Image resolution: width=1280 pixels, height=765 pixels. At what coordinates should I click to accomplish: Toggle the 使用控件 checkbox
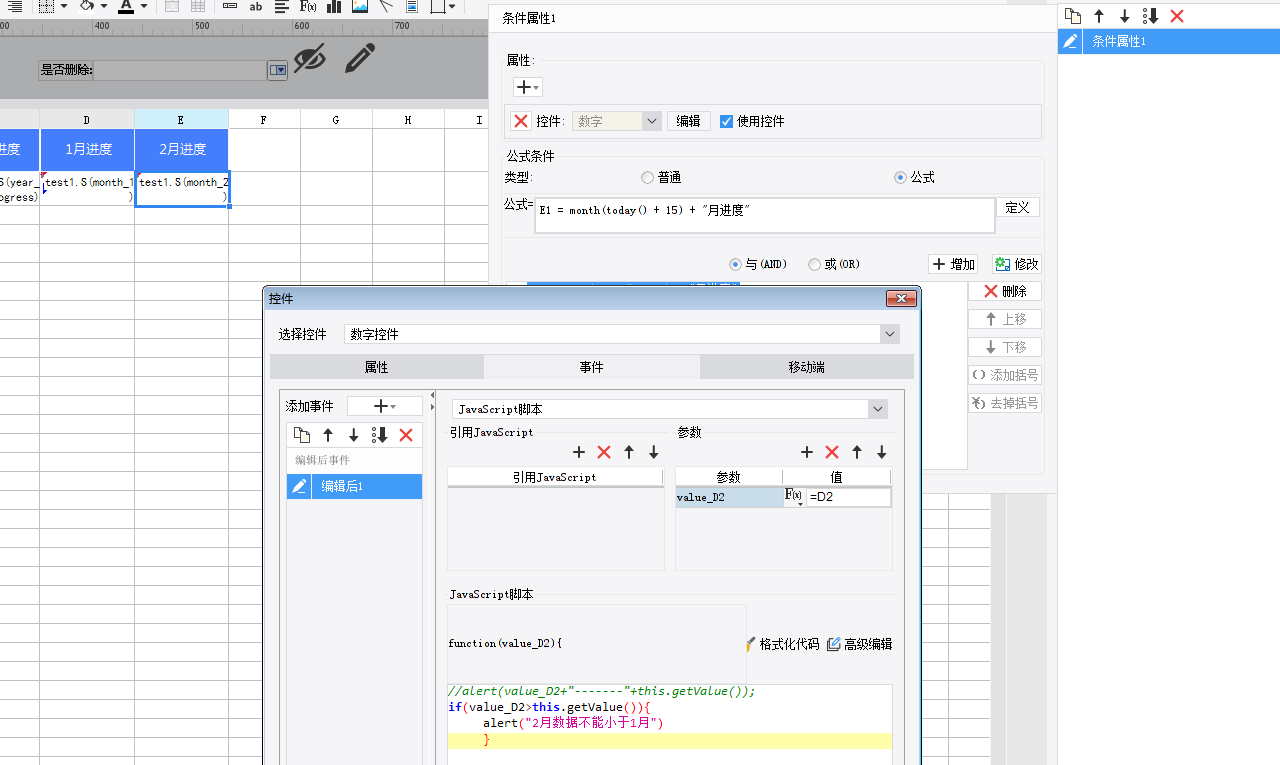(727, 121)
